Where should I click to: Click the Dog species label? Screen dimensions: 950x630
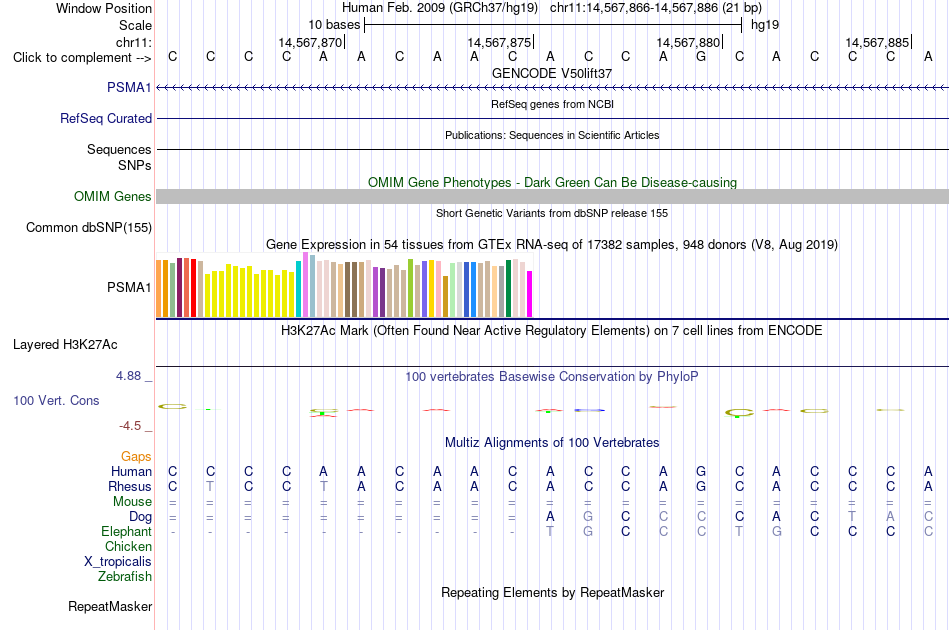(141, 517)
